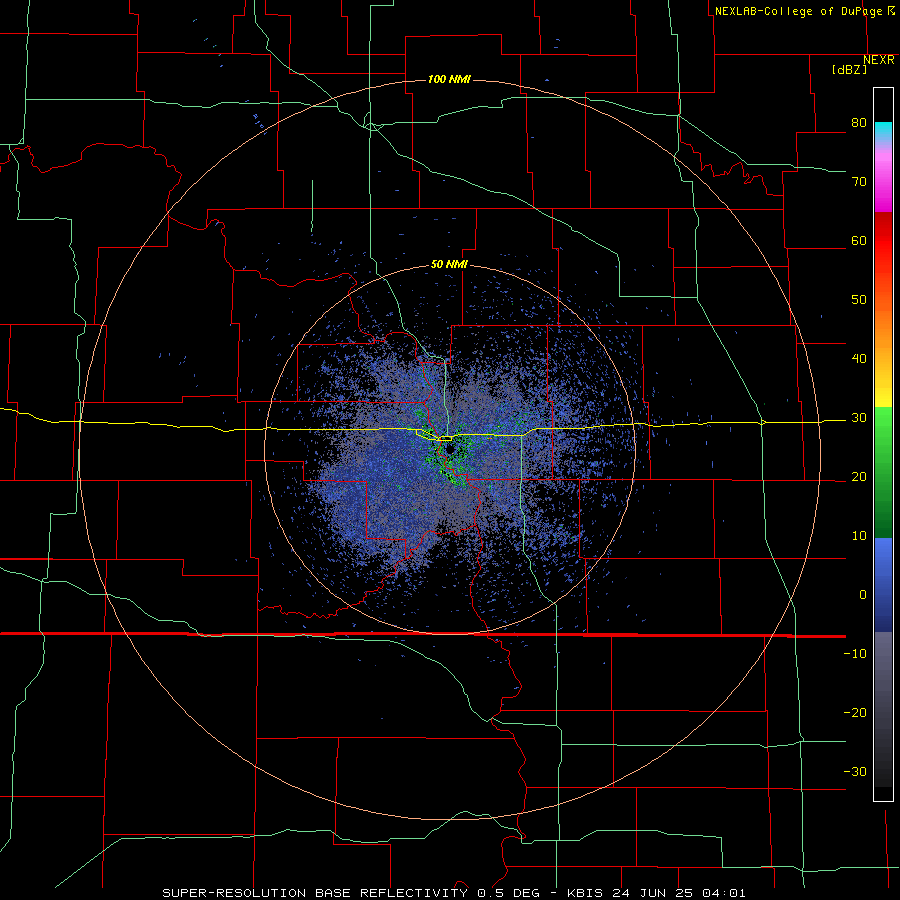
Task: Click the 20 value on the dBZ scale
Action: [859, 477]
